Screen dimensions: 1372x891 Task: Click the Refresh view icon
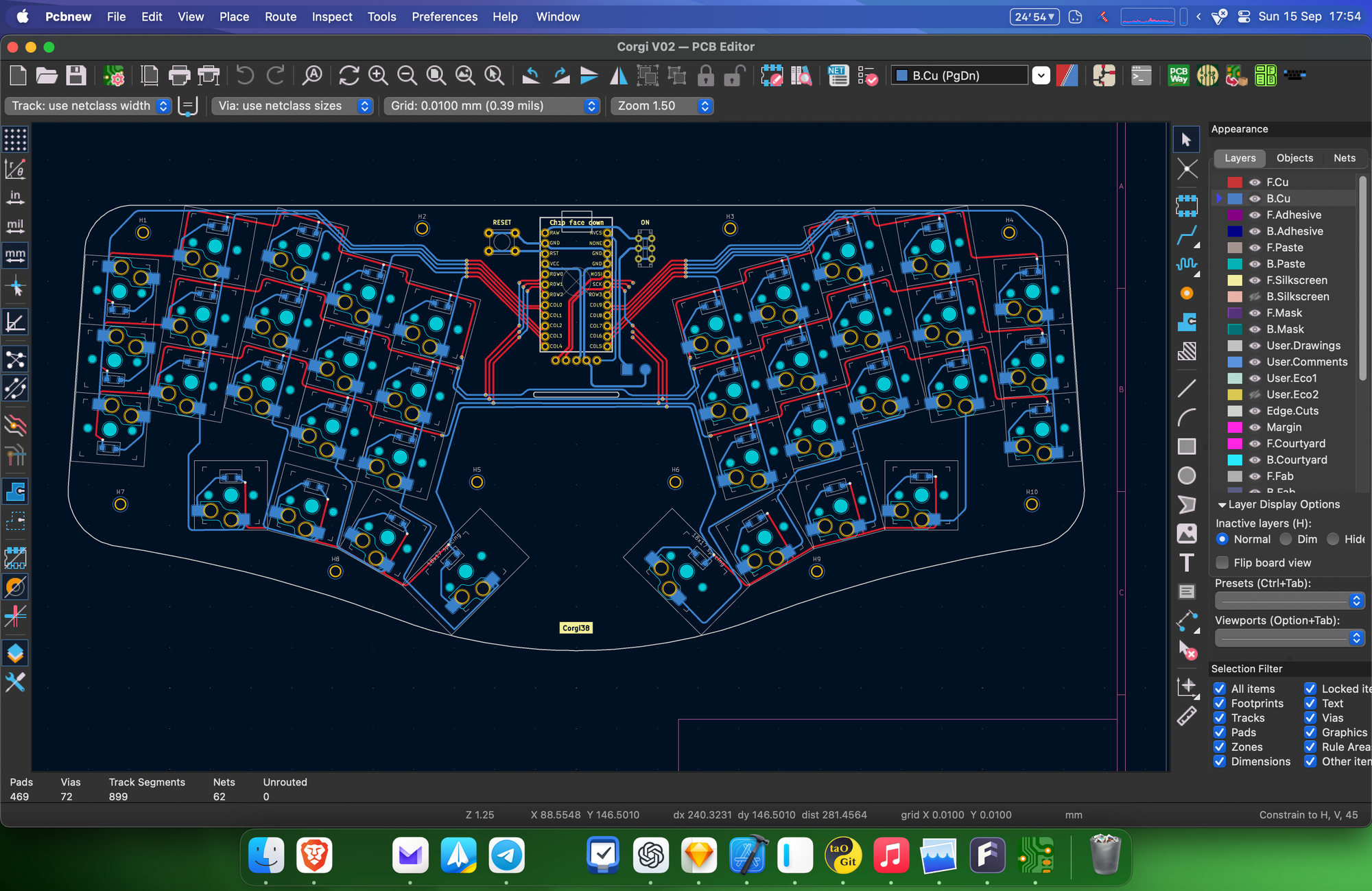(x=348, y=75)
